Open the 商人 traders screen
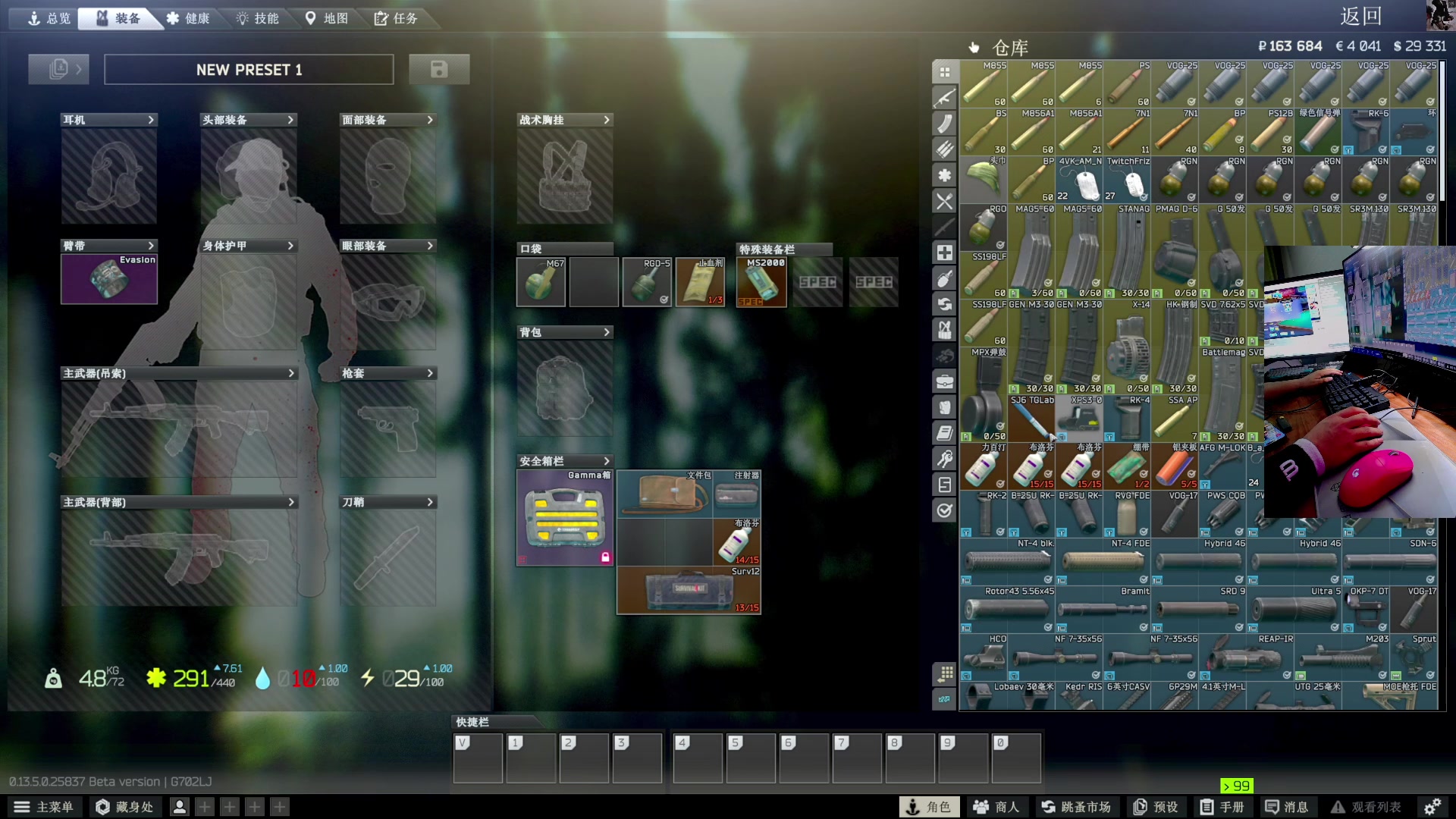The image size is (1456, 819). point(996,807)
